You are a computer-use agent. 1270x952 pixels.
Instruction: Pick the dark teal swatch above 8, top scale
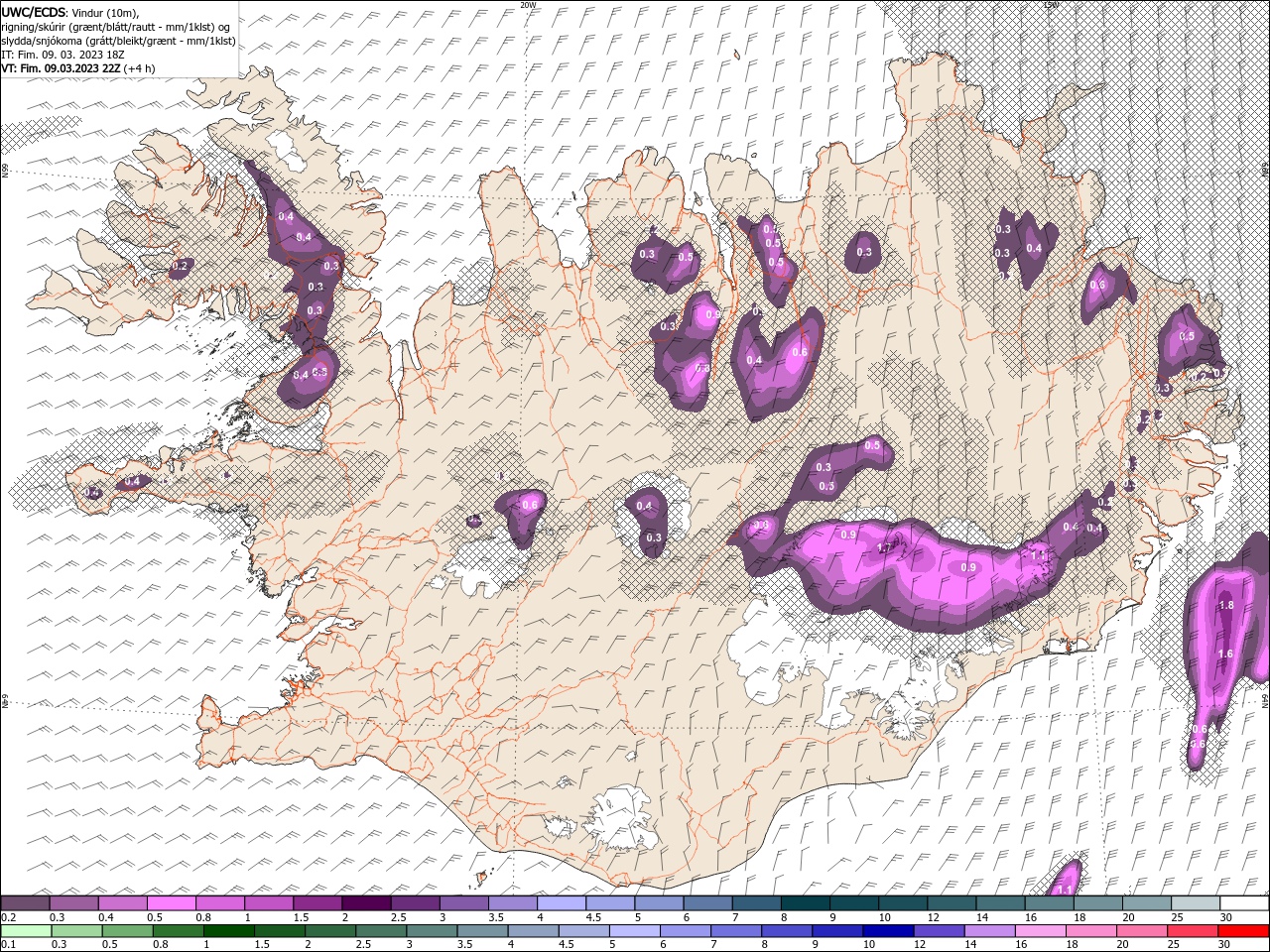tap(806, 903)
